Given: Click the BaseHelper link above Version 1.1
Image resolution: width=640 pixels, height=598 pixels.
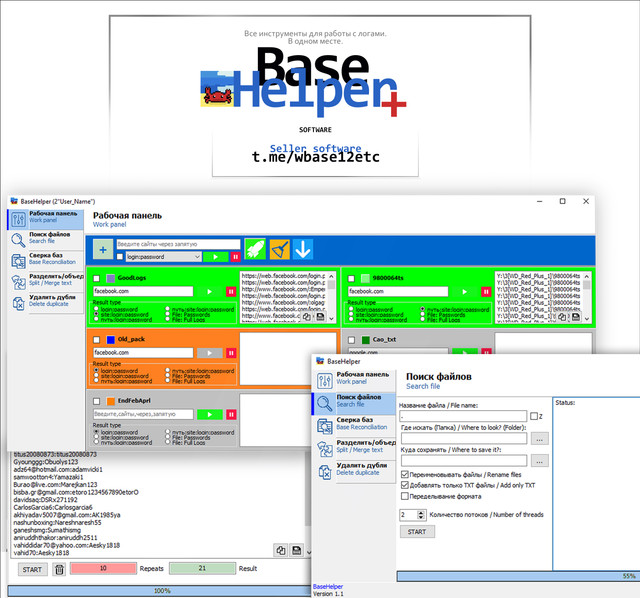Looking at the screenshot, I should (x=328, y=587).
